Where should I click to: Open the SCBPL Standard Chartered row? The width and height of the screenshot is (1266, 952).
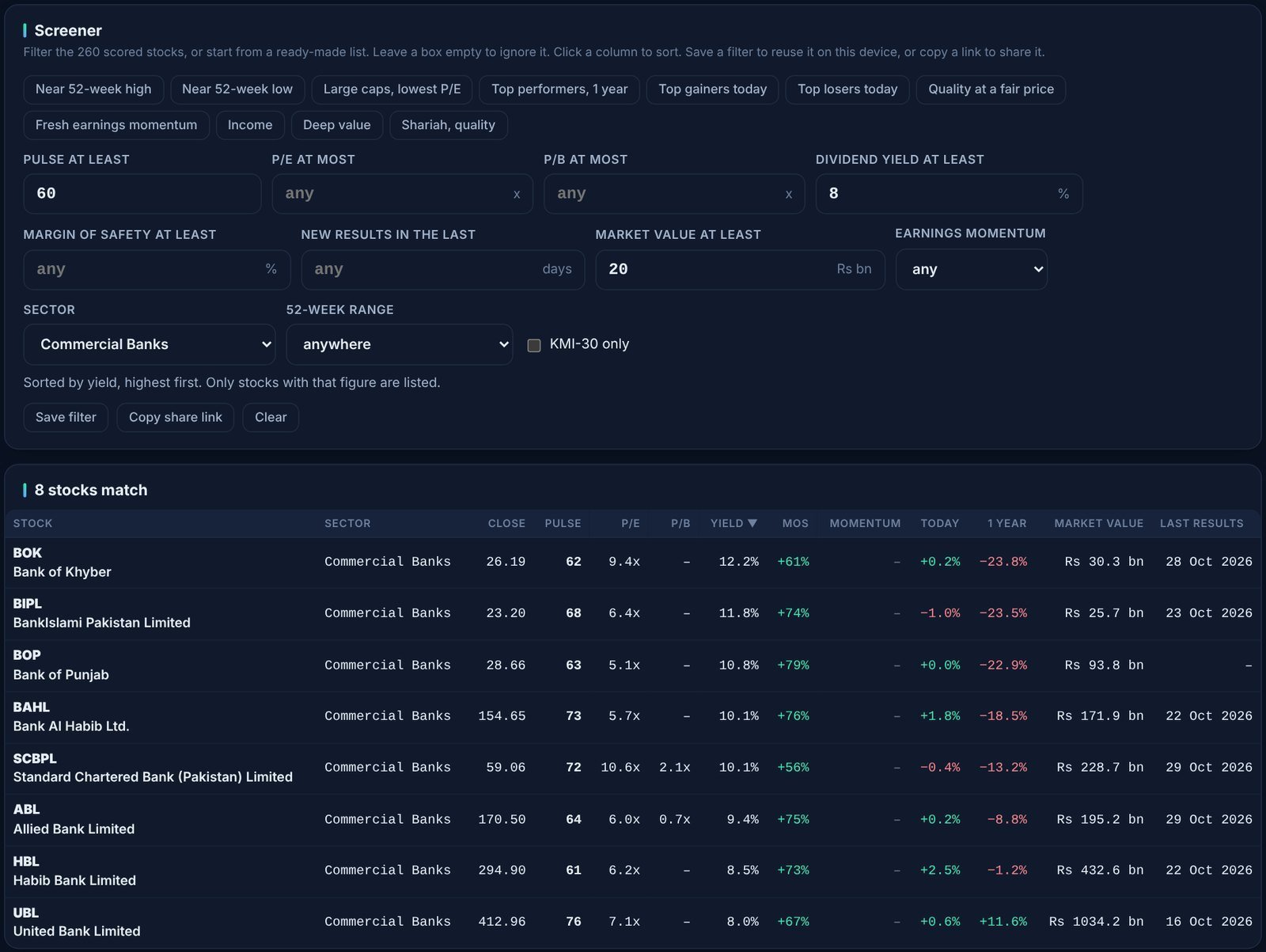click(633, 768)
